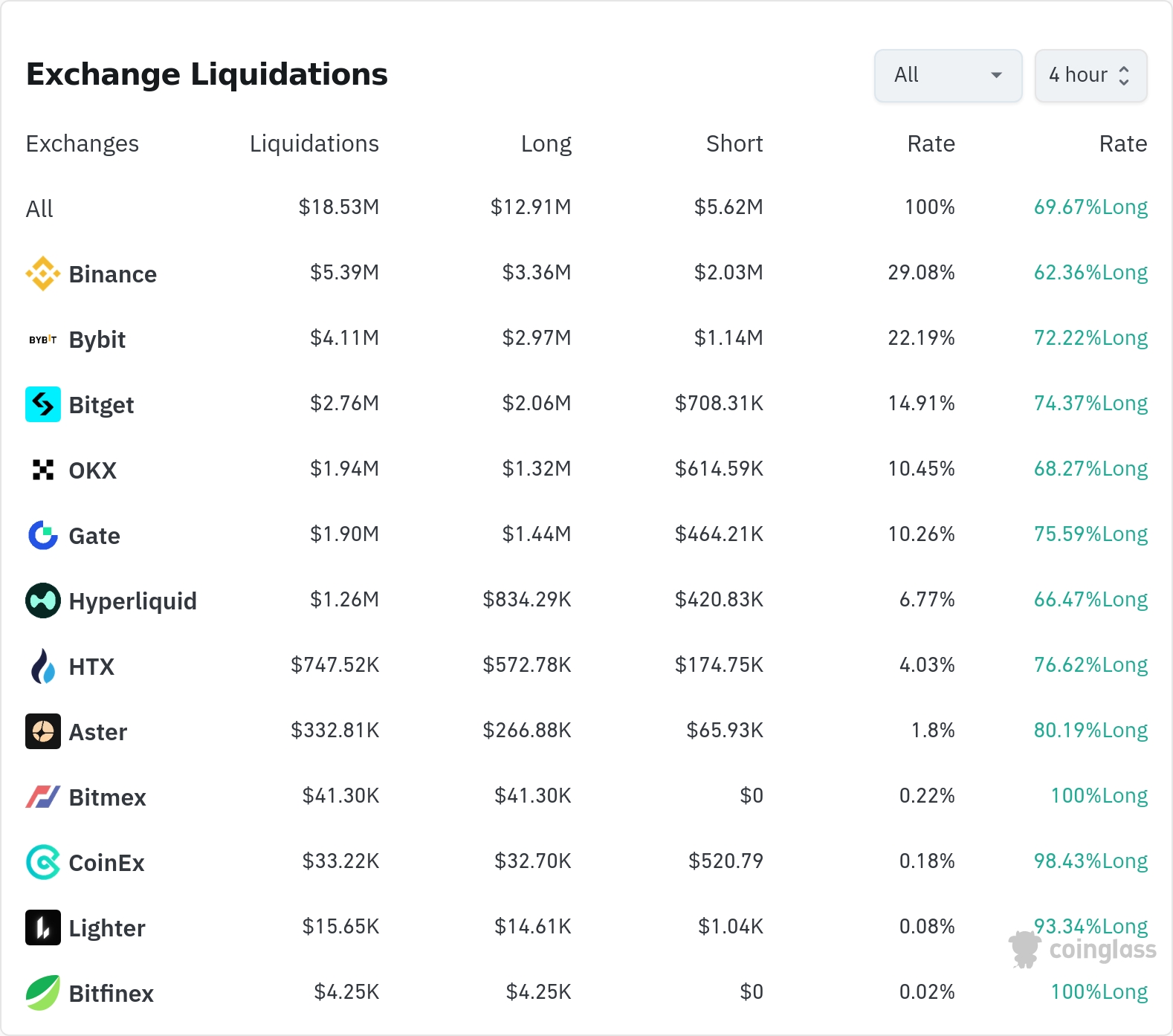Viewport: 1173px width, 1036px height.
Task: Open the Hyperliquid exchange name link
Action: [x=132, y=601]
